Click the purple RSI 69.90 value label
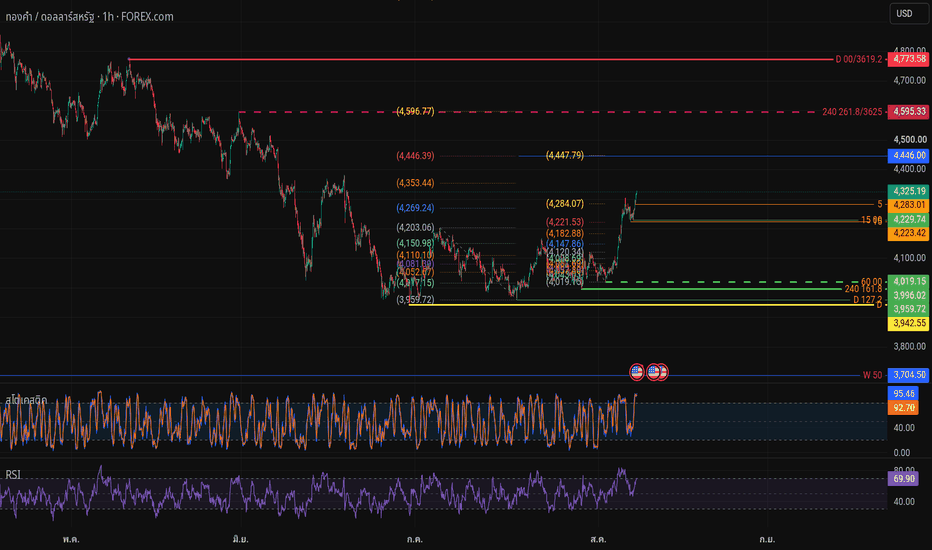Screen dimensions: 932x550 [903, 479]
